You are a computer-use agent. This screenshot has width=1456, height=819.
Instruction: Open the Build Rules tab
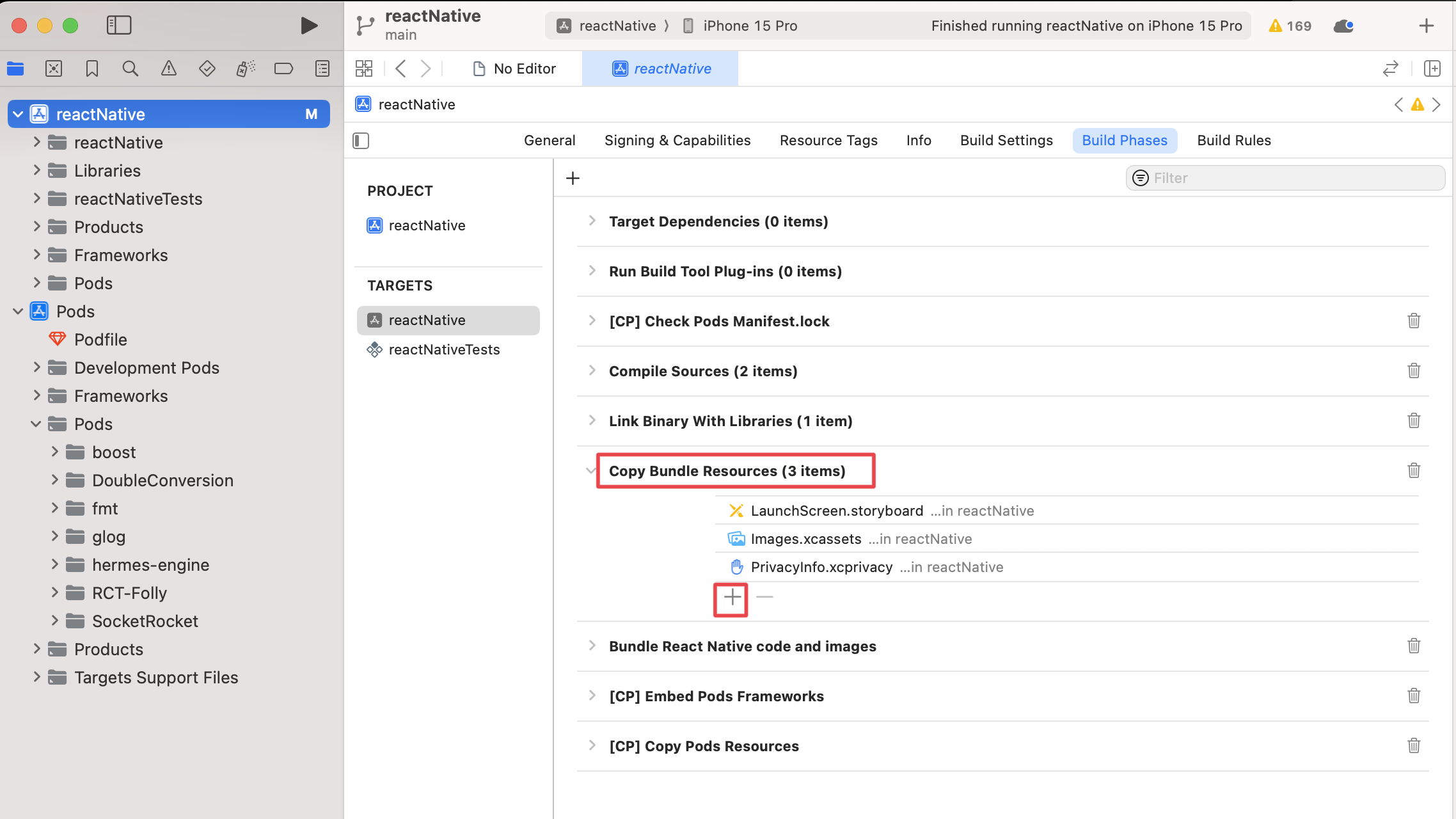coord(1234,140)
